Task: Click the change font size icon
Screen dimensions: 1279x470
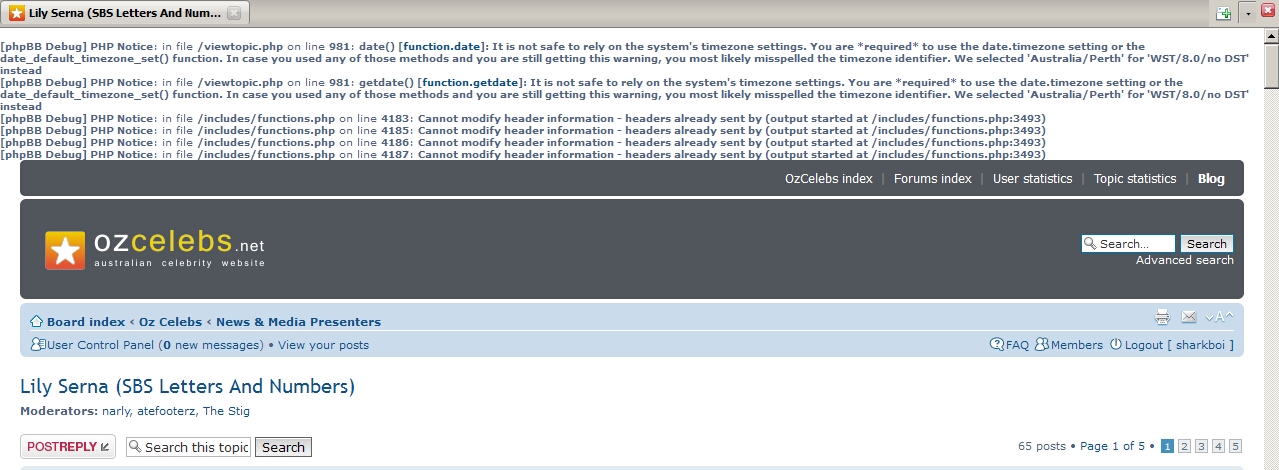Action: click(1219, 317)
